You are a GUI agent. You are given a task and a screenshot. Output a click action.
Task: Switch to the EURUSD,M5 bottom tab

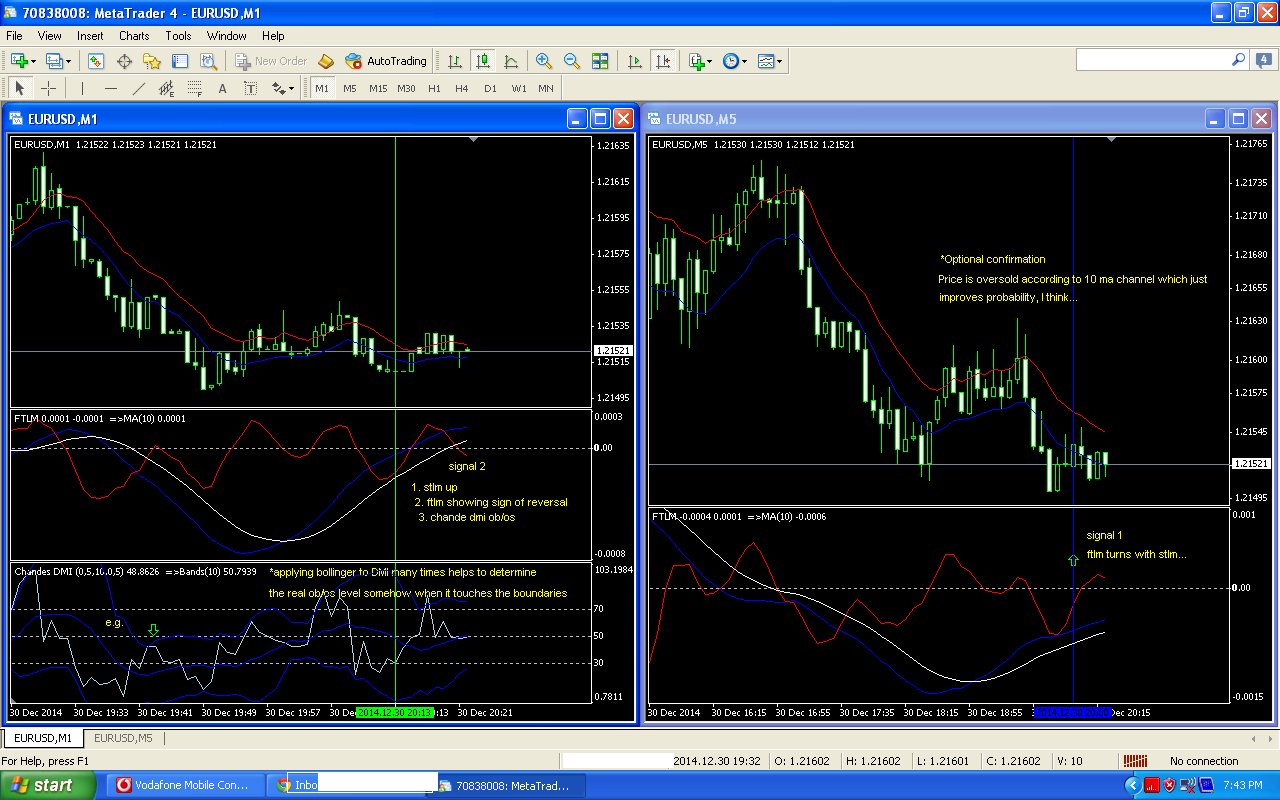tap(123, 738)
